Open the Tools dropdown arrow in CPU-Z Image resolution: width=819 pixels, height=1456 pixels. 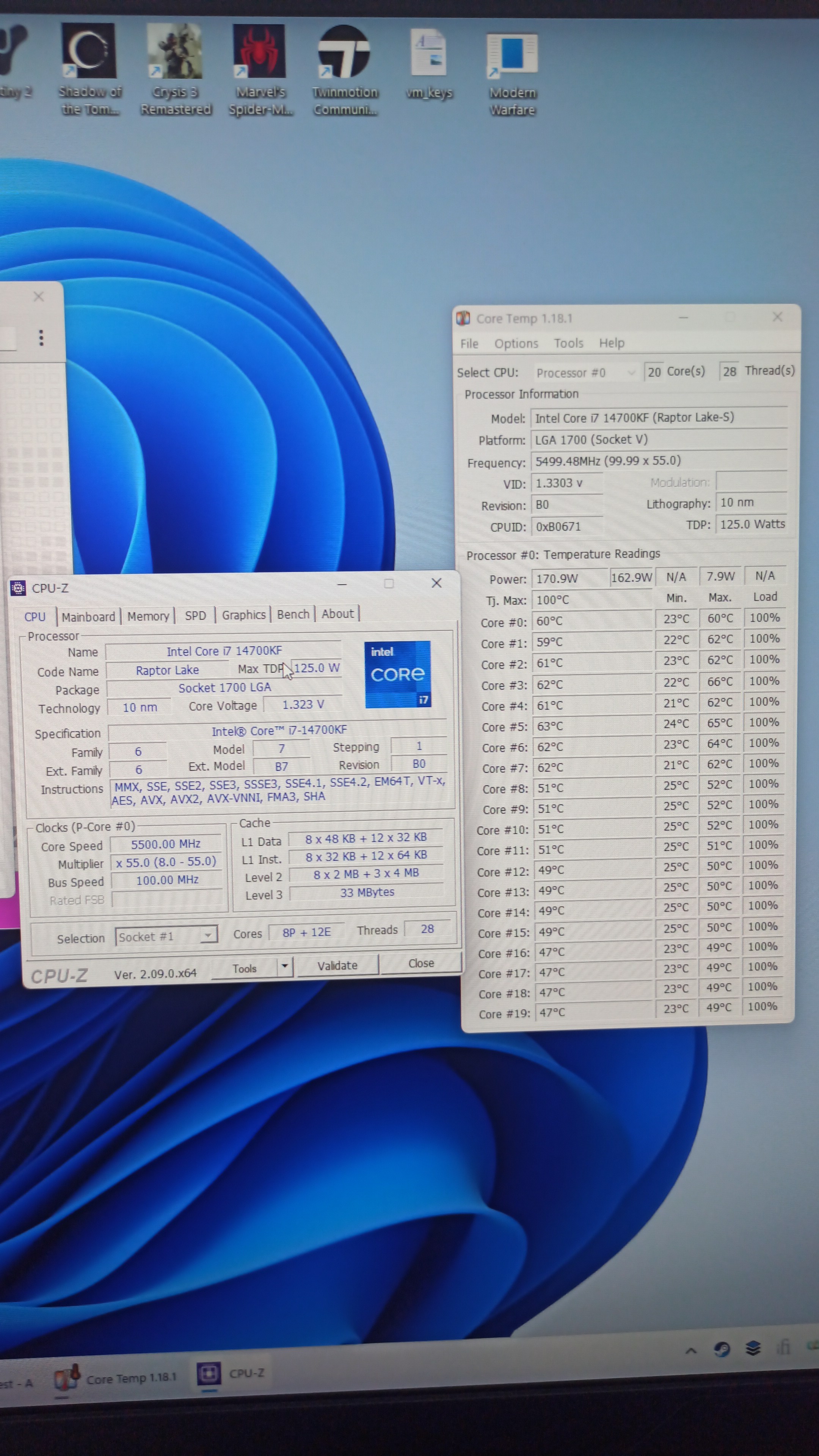[x=285, y=966]
